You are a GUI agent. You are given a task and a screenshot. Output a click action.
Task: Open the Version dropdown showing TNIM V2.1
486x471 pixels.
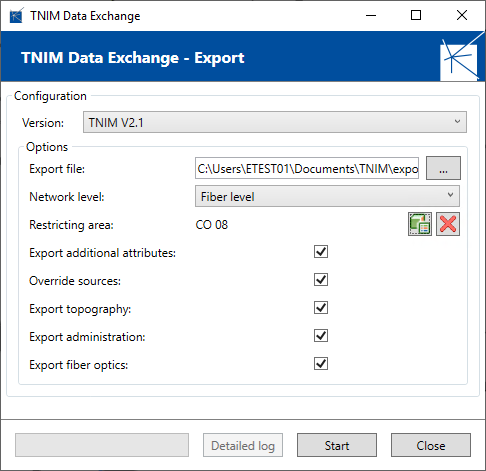pyautogui.click(x=275, y=122)
